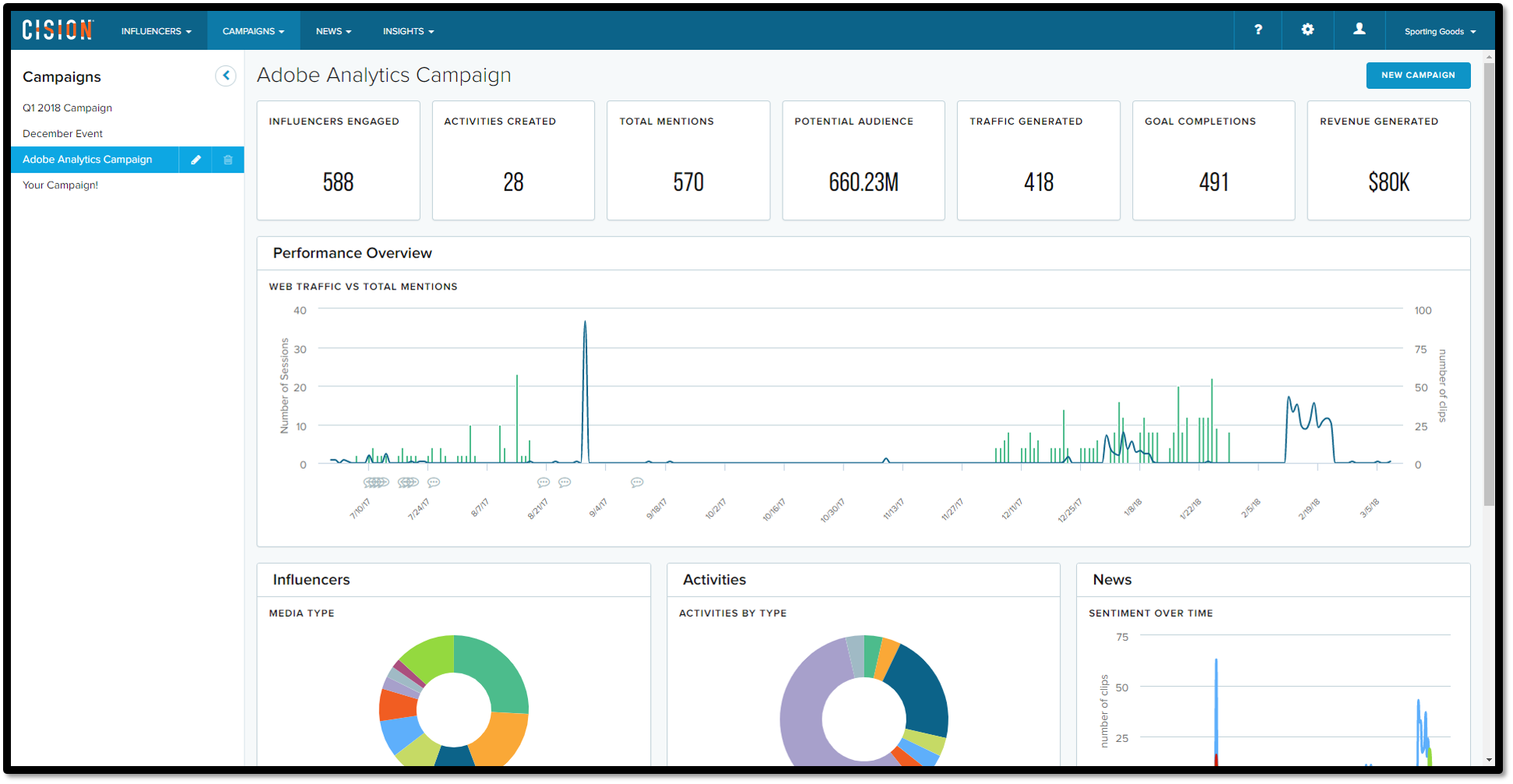Click the Adobe Analytics Campaign page title
The image size is (1513, 784).
coord(384,75)
